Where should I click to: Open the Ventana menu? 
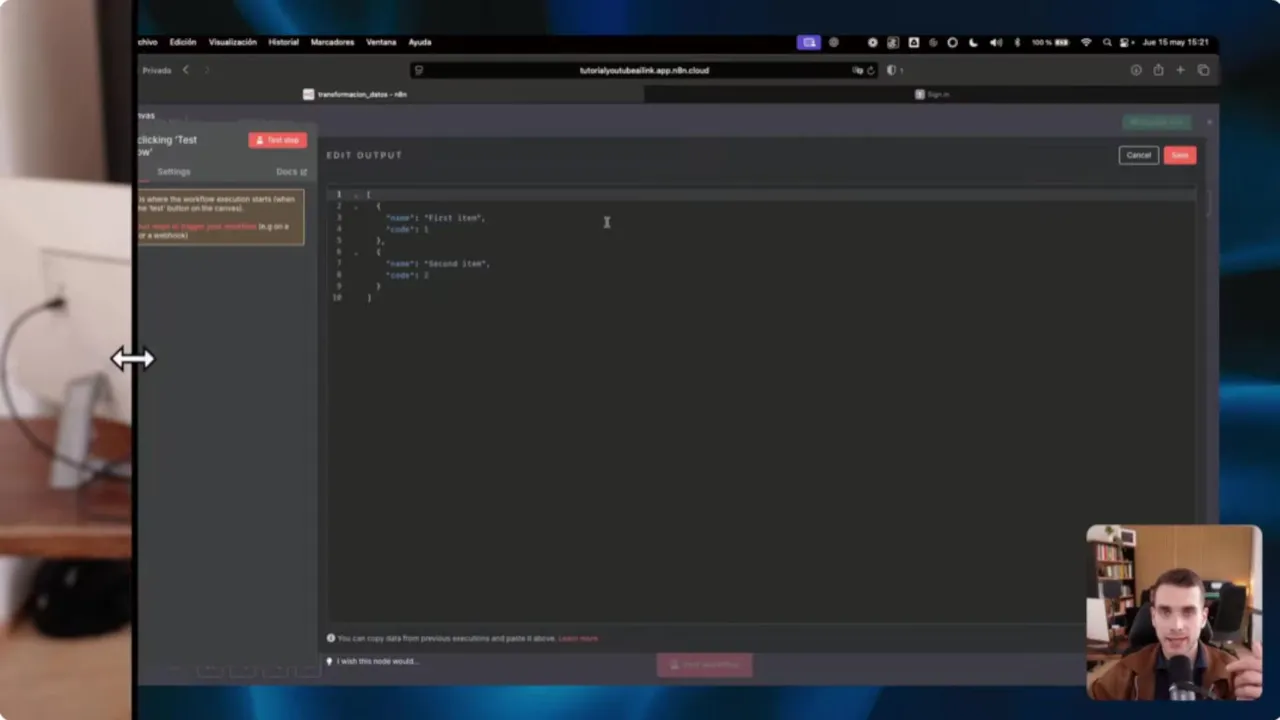(381, 42)
